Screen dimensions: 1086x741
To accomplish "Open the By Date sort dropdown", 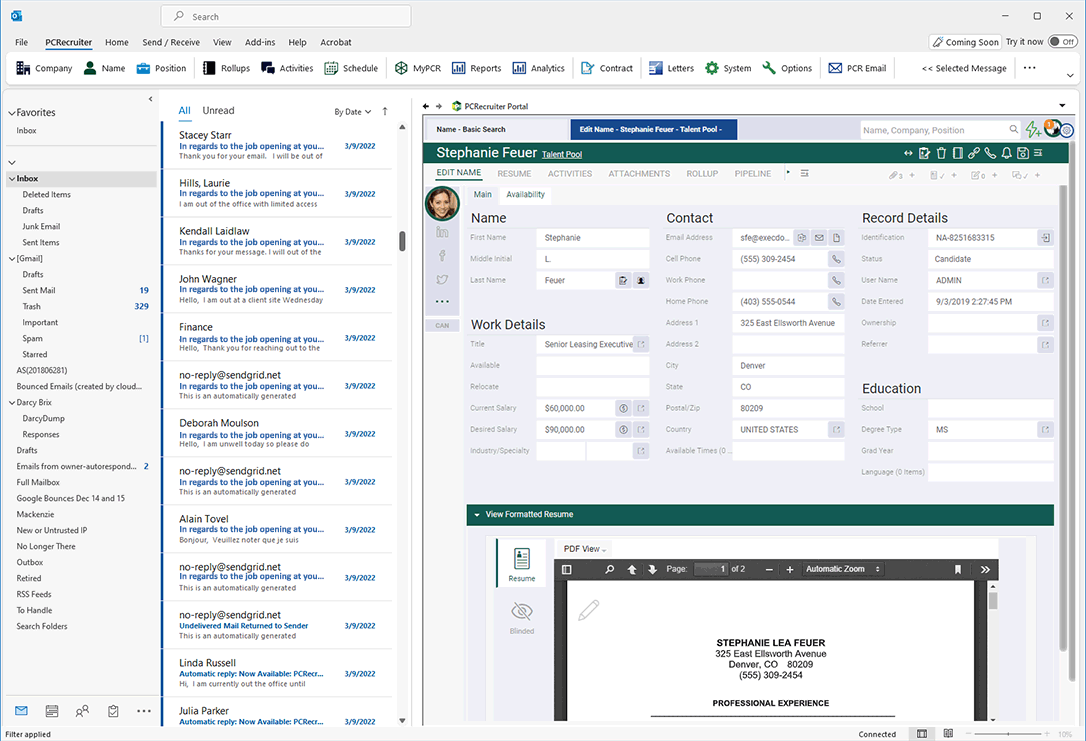I will 353,111.
